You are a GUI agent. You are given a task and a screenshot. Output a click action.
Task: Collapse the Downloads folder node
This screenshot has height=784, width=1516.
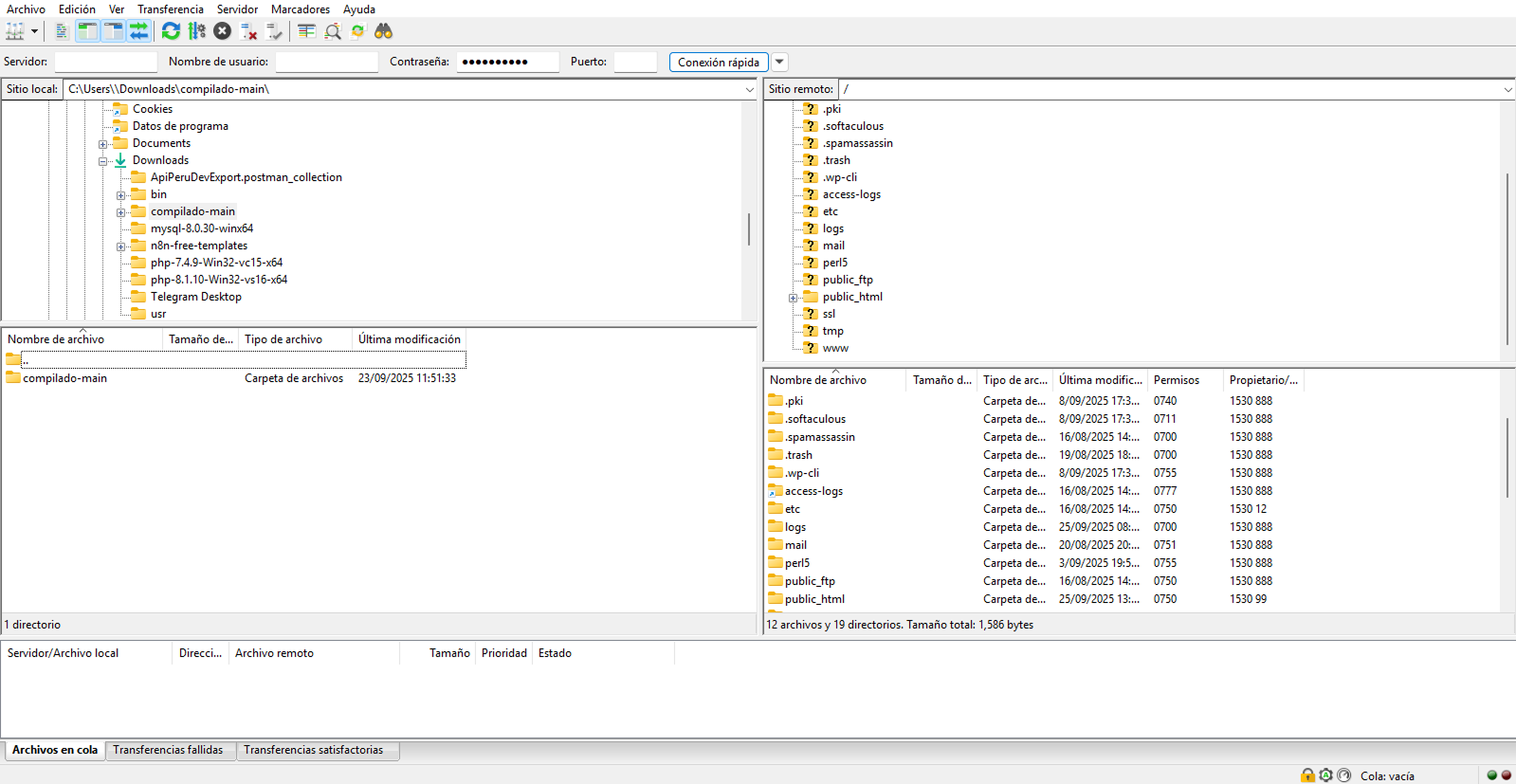pos(102,161)
